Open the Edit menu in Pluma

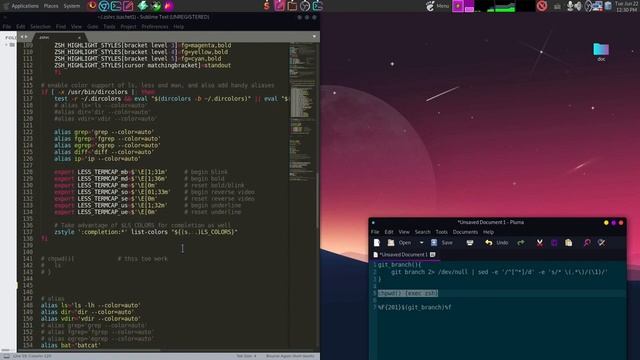pyautogui.click(x=389, y=232)
